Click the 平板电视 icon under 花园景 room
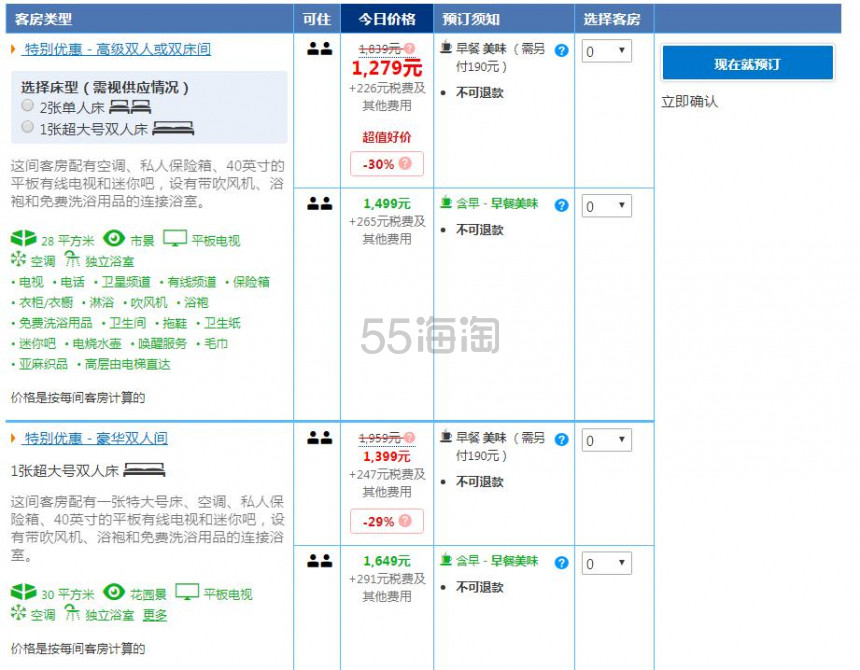The width and height of the screenshot is (860, 670). pyautogui.click(x=186, y=593)
